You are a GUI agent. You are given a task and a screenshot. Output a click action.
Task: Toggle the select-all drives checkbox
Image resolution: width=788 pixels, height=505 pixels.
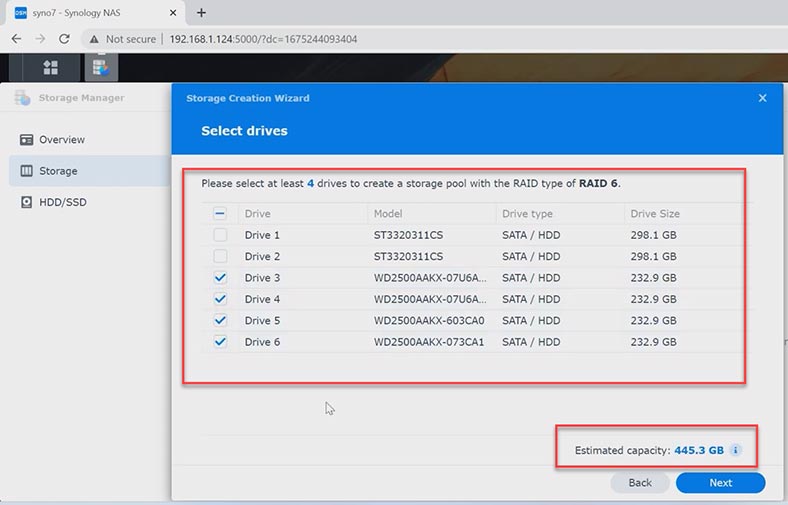click(x=220, y=214)
